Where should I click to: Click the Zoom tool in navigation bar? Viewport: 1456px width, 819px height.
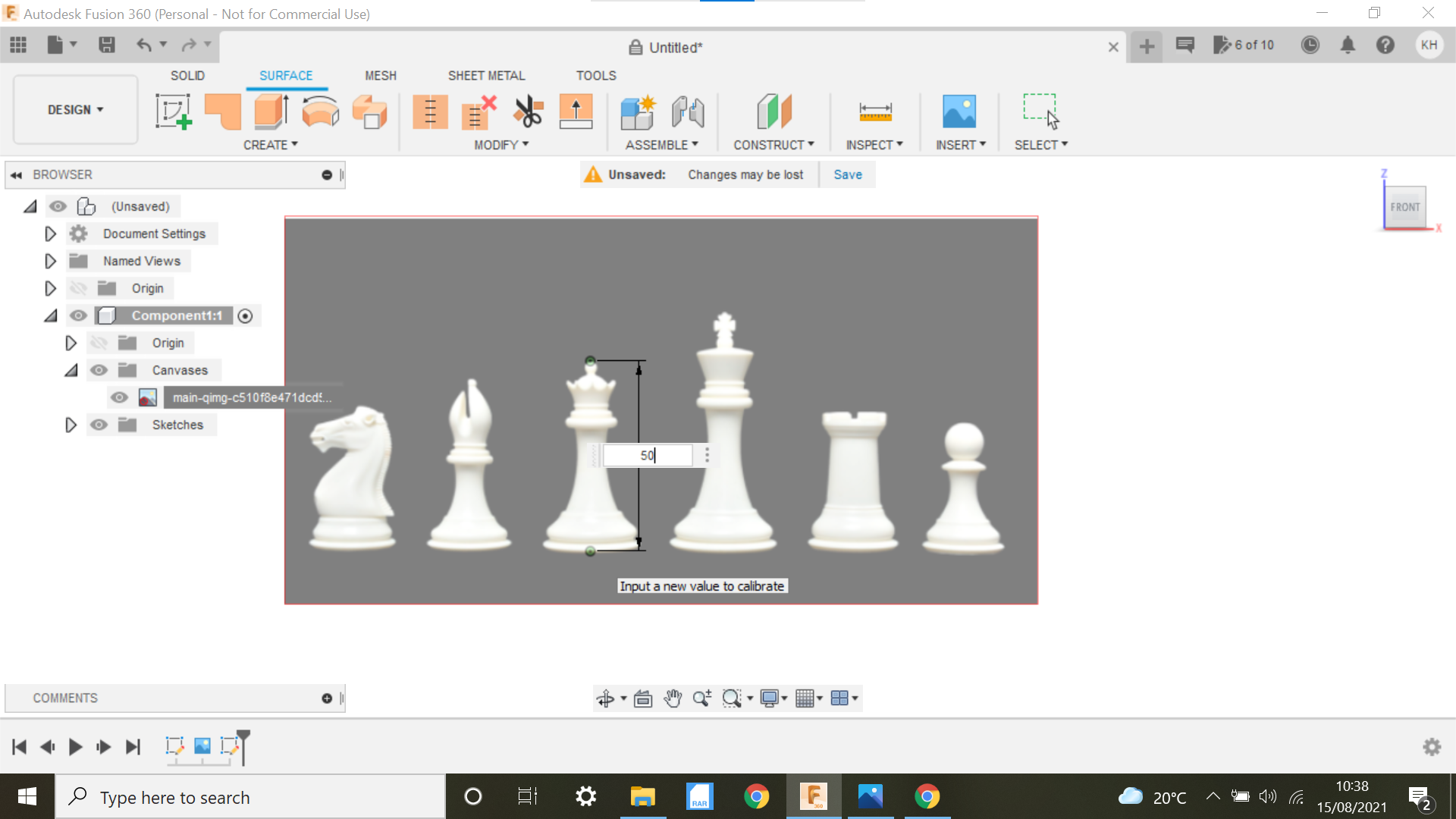[x=701, y=698]
